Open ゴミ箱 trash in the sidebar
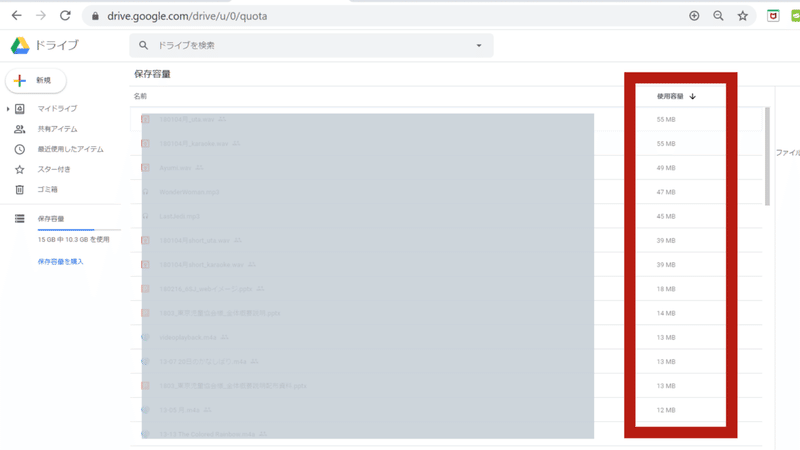Image resolution: width=800 pixels, height=450 pixels. pos(47,189)
